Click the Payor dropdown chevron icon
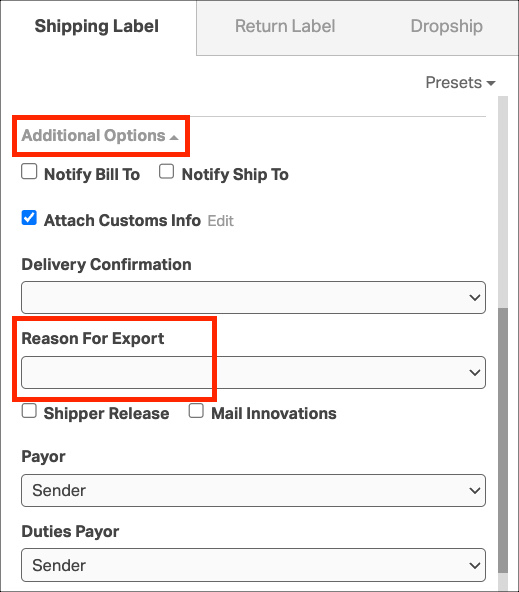 pos(474,490)
